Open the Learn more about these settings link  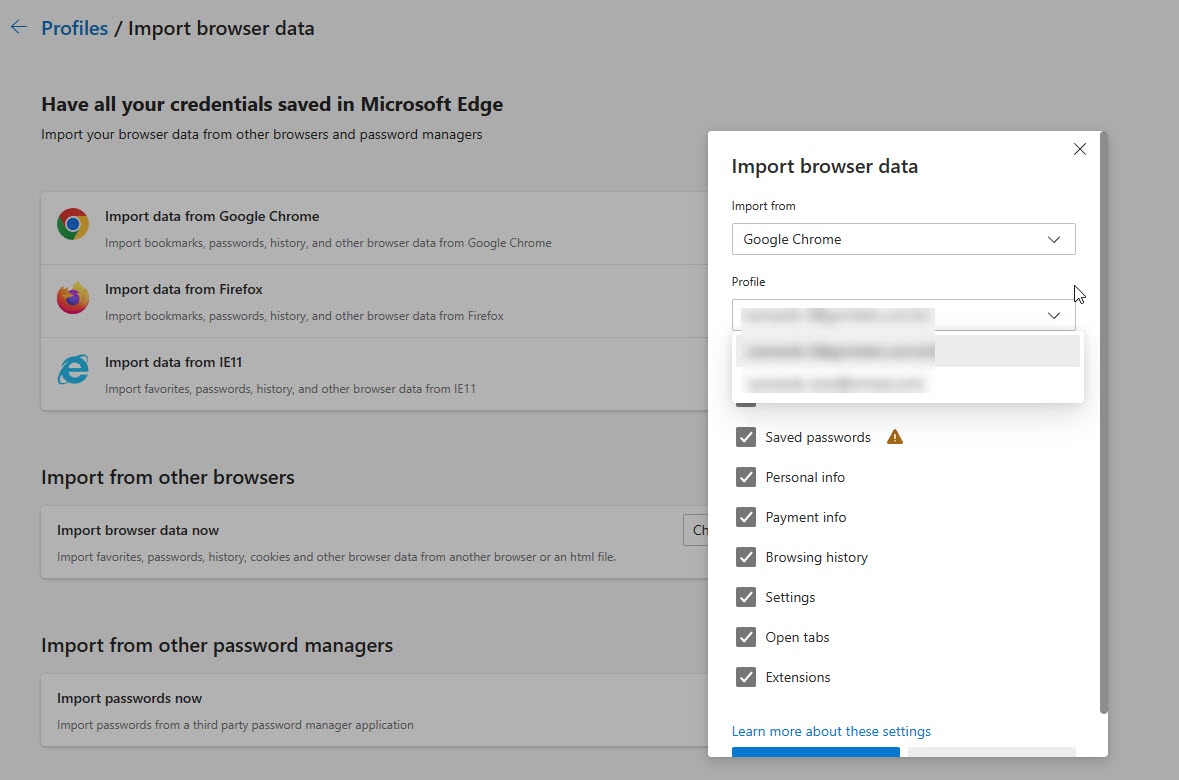831,731
